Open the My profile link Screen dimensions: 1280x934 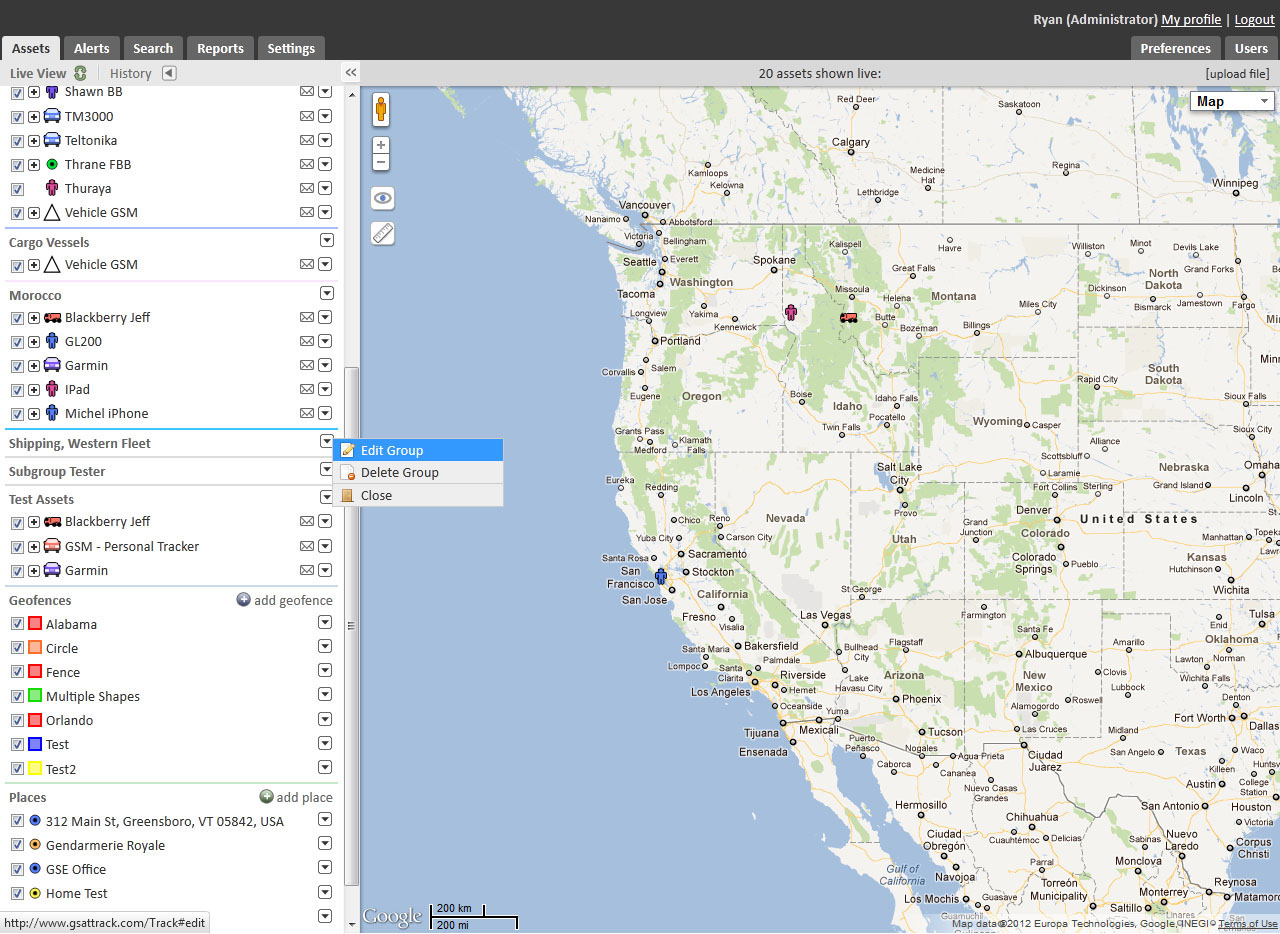pos(1191,19)
